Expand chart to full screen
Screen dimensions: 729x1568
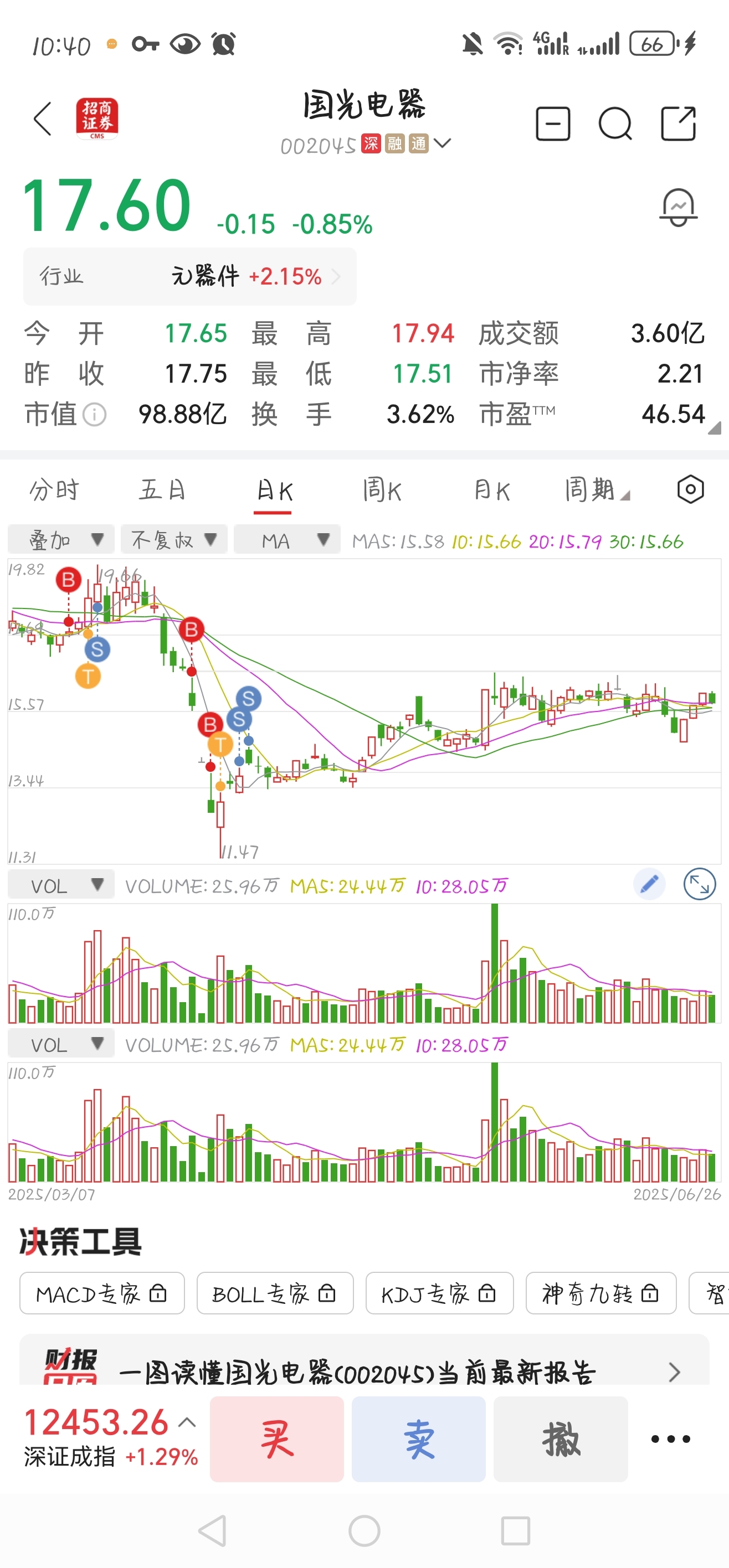(700, 884)
